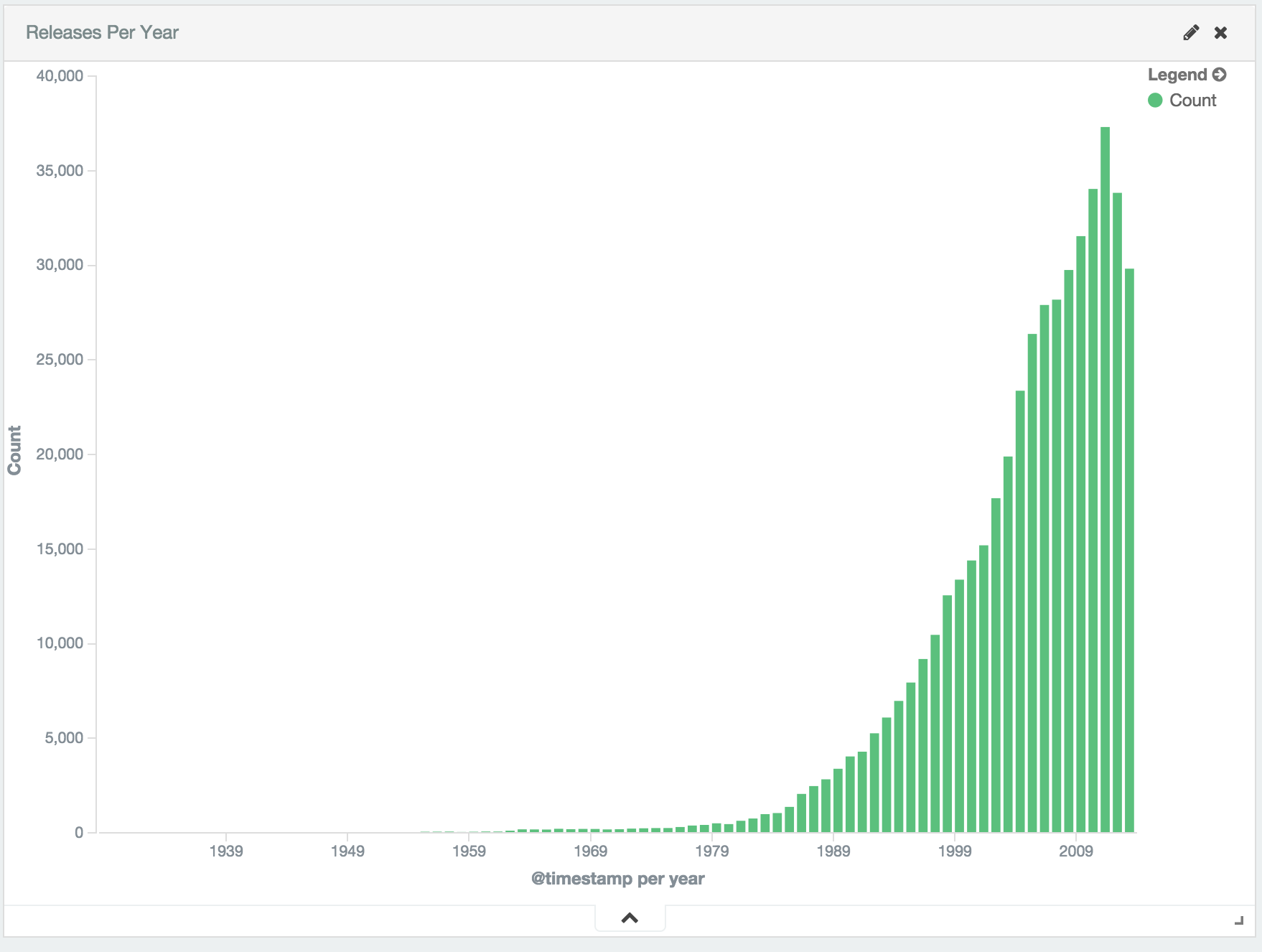Screen dimensions: 1262x952
Task: Click the Legend heading text
Action: (x=1177, y=75)
